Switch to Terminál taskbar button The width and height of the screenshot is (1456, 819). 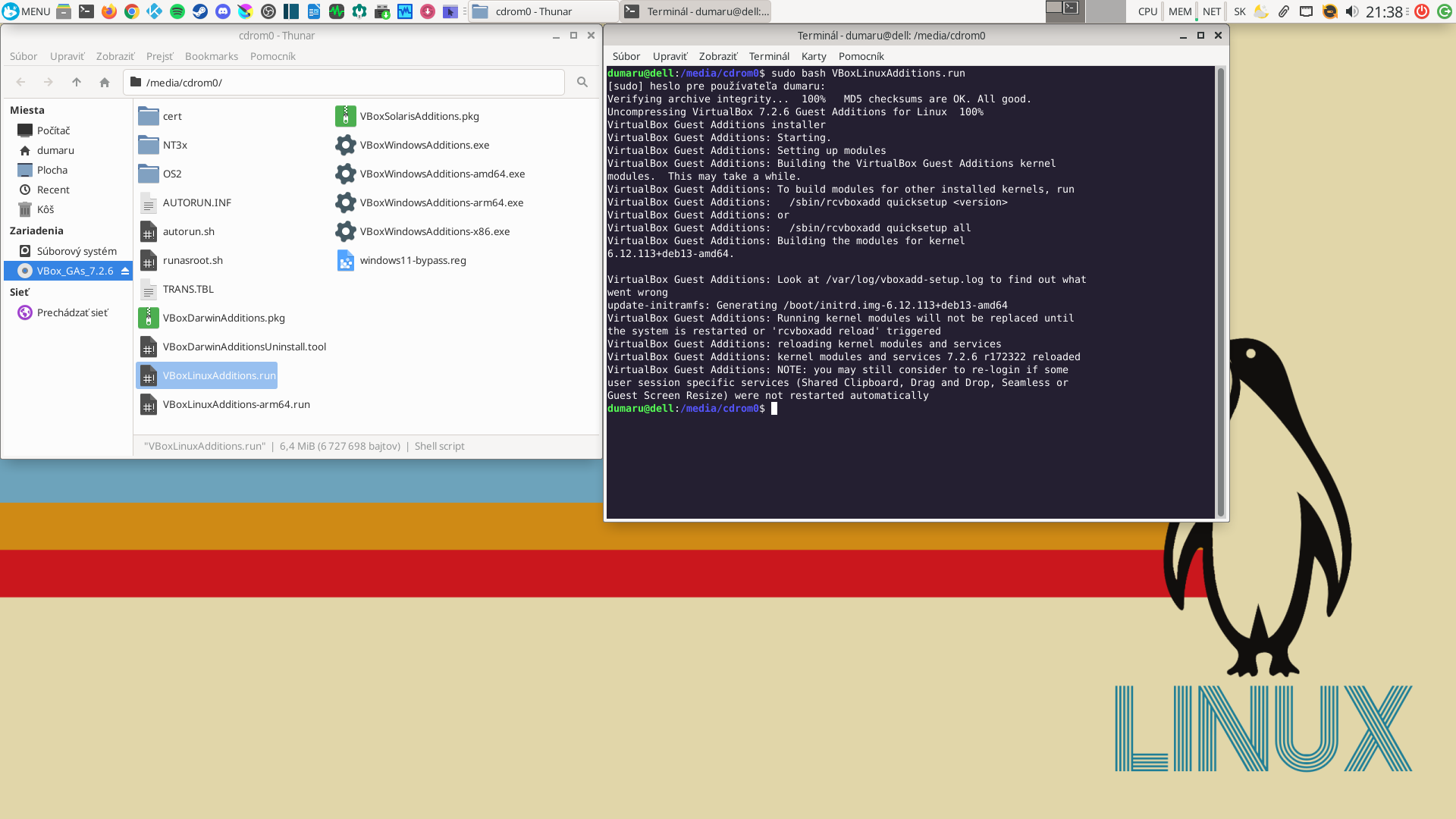(x=695, y=11)
